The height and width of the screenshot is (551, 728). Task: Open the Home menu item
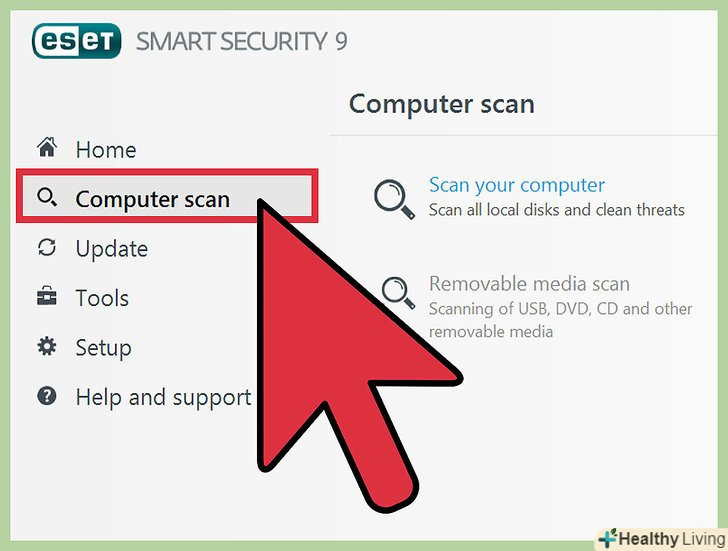tap(106, 150)
